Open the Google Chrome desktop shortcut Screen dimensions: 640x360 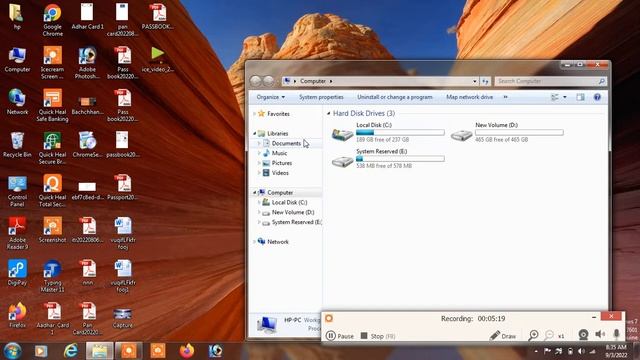pos(52,19)
